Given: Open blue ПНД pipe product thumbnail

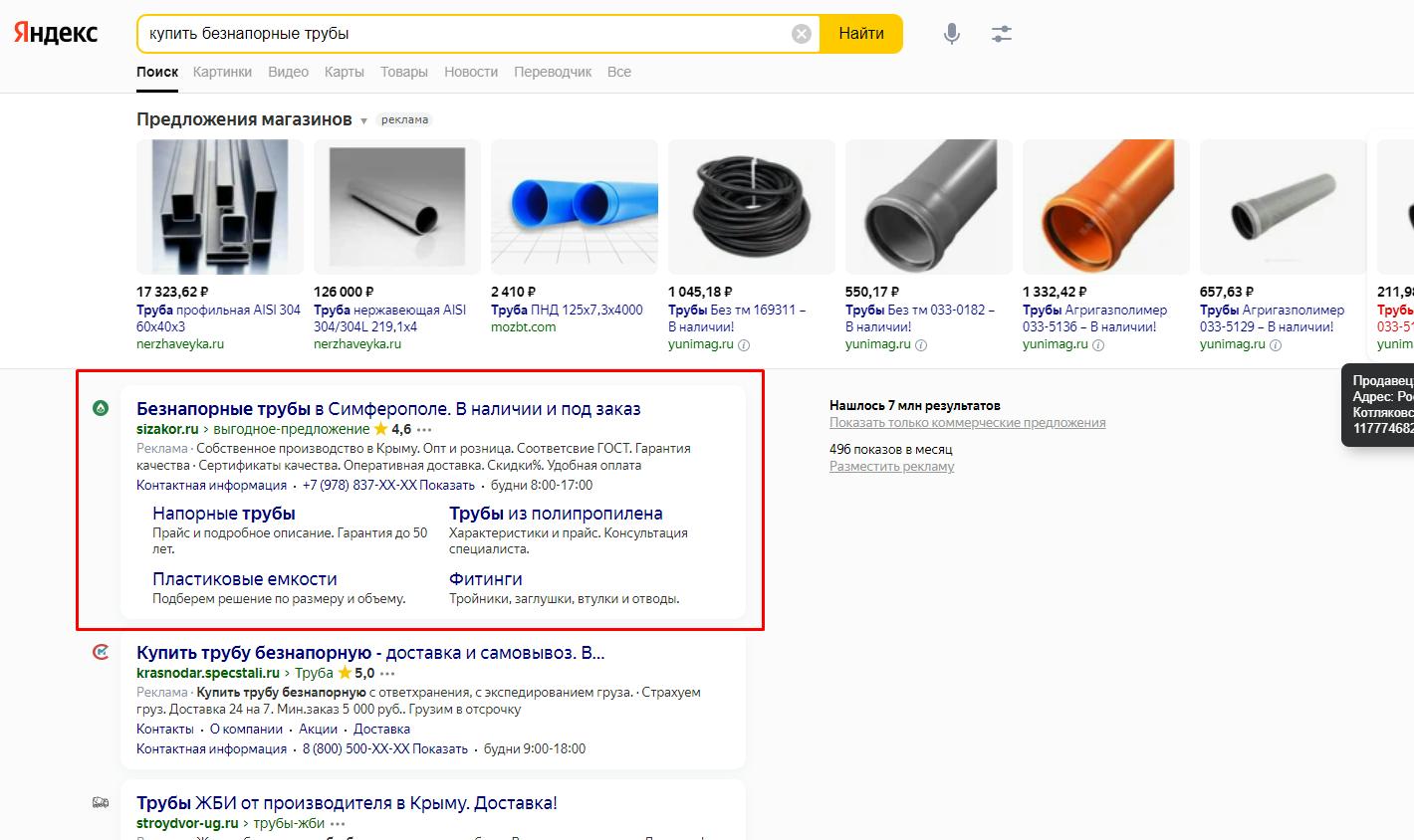Looking at the screenshot, I should click(x=575, y=207).
